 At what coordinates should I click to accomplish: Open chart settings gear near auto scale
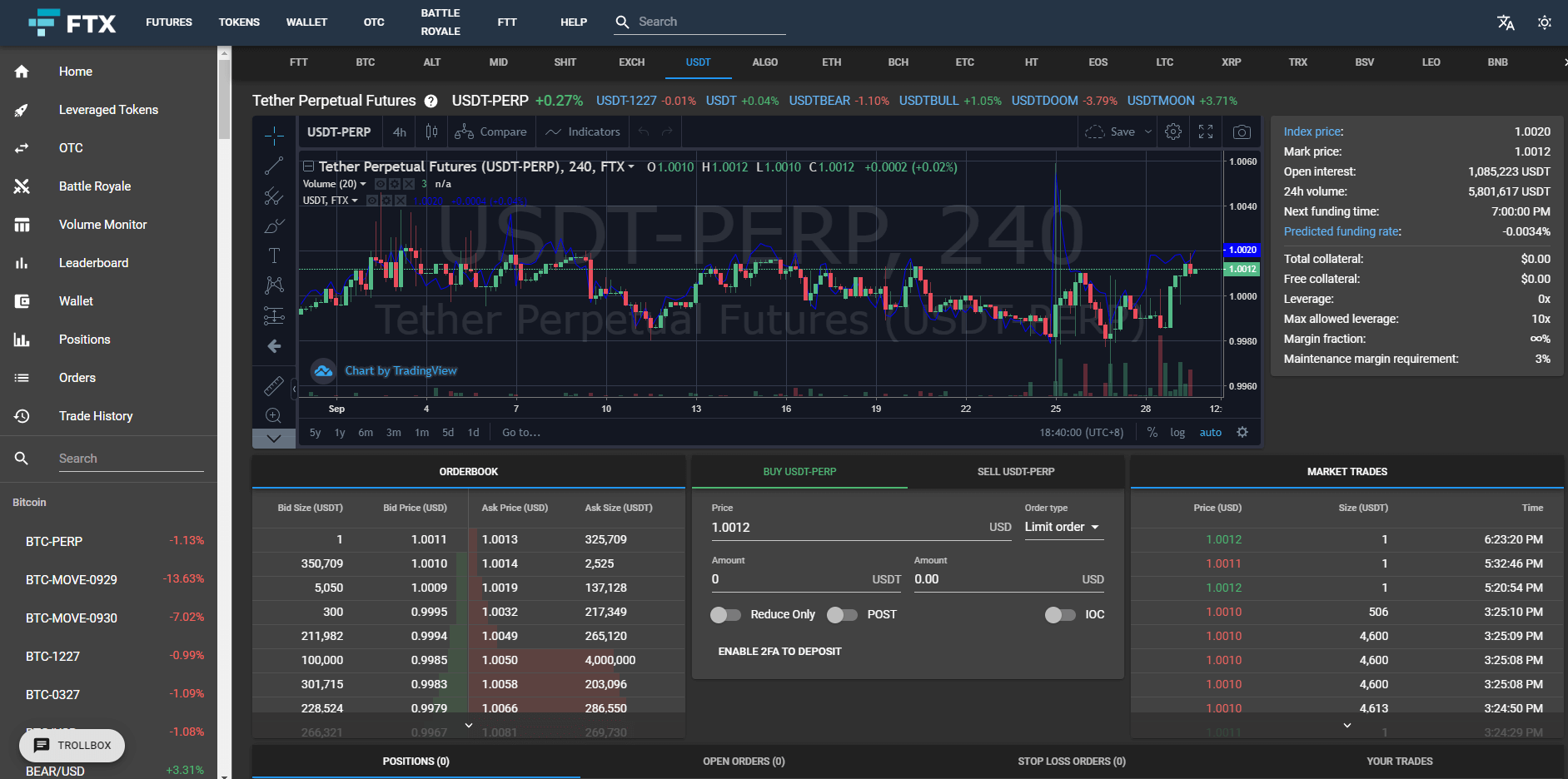point(1242,432)
